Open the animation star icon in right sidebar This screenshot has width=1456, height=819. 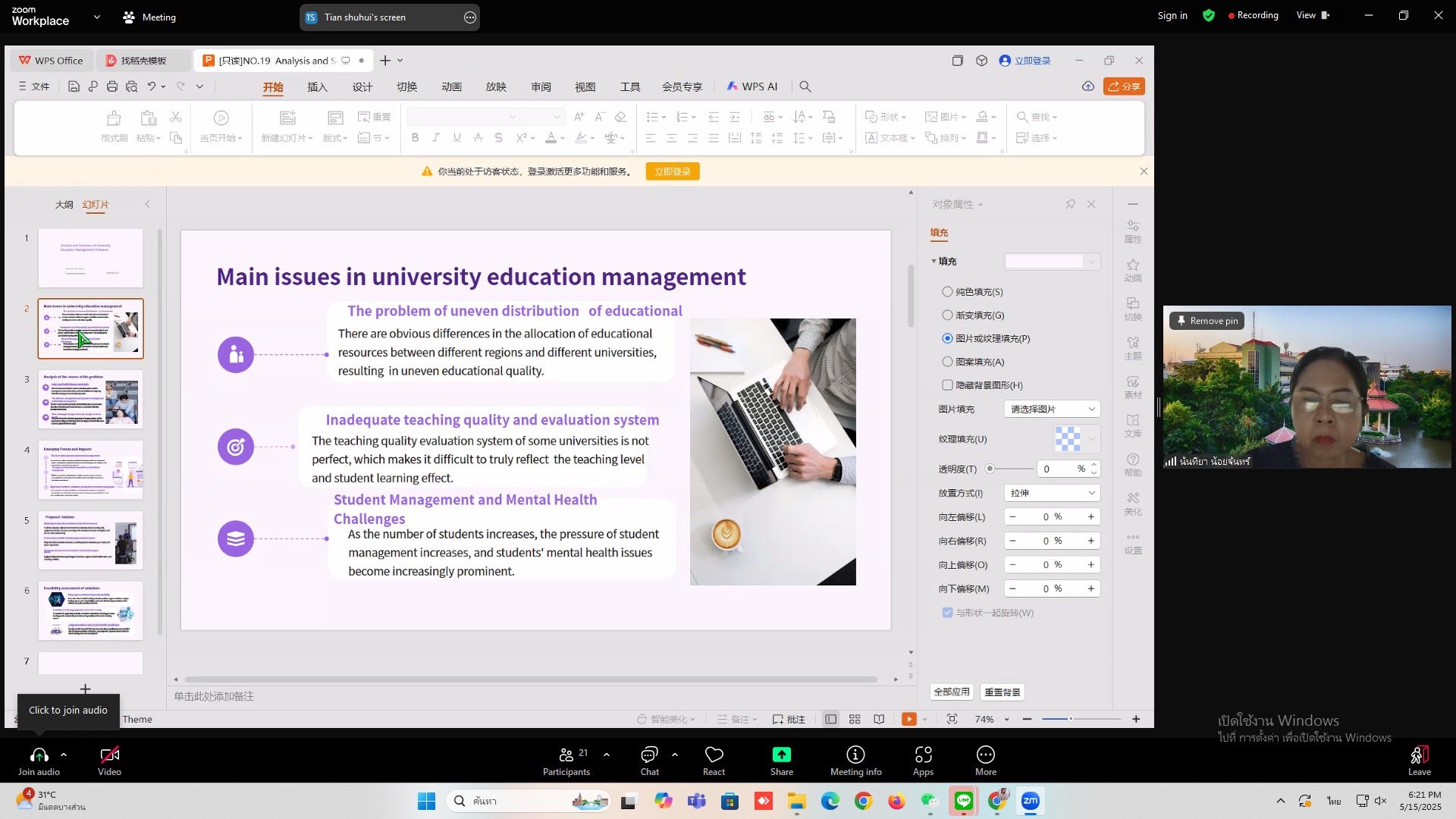click(1133, 269)
